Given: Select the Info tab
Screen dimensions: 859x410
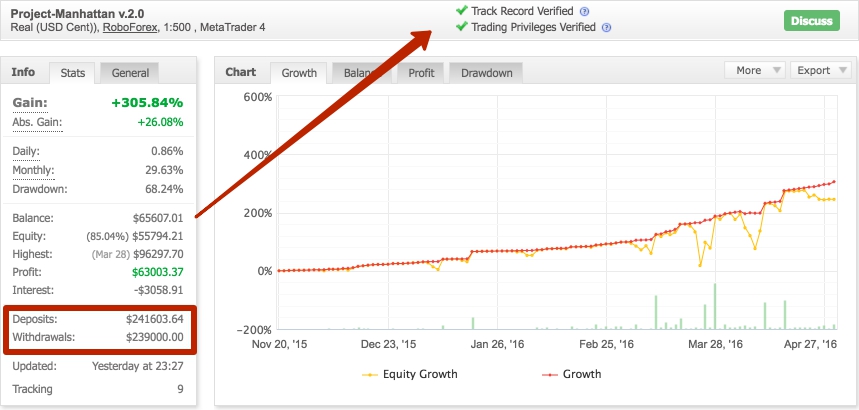Looking at the screenshot, I should 23,72.
